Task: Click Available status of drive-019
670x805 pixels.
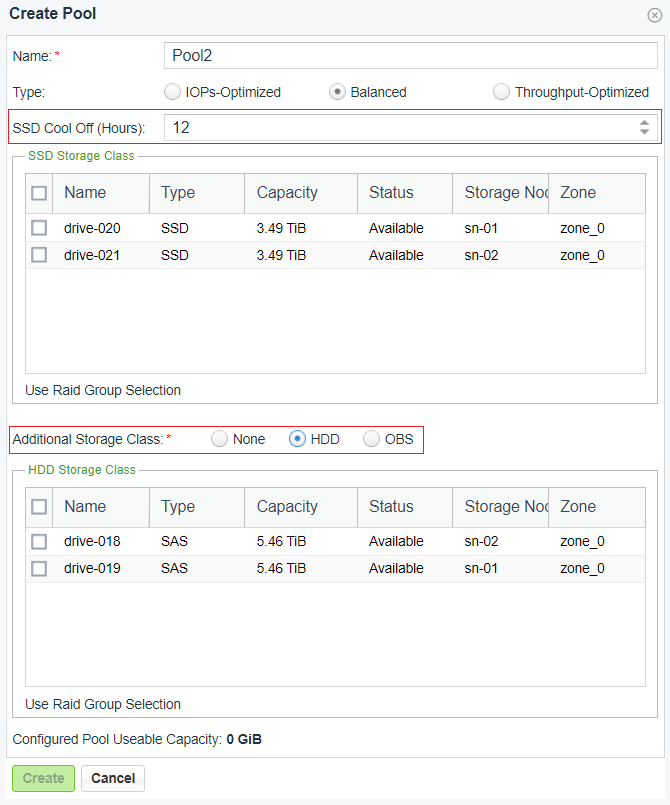Action: [396, 568]
